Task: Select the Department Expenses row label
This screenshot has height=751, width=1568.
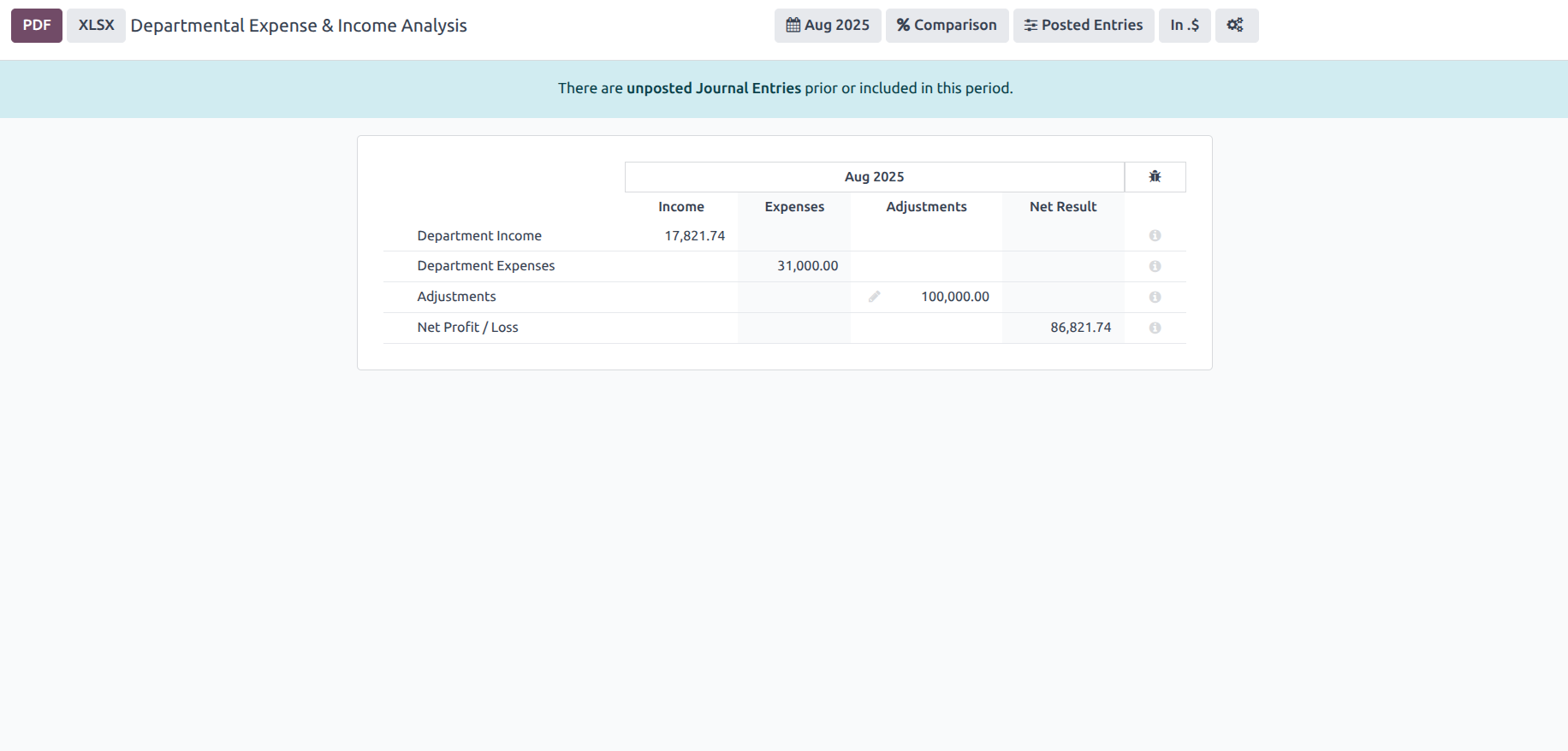Action: [x=486, y=266]
